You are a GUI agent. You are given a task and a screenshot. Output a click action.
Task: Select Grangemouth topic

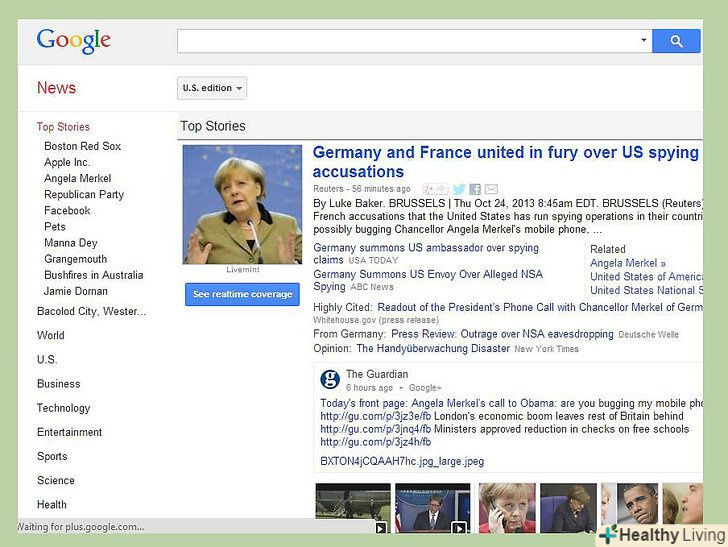coord(76,259)
